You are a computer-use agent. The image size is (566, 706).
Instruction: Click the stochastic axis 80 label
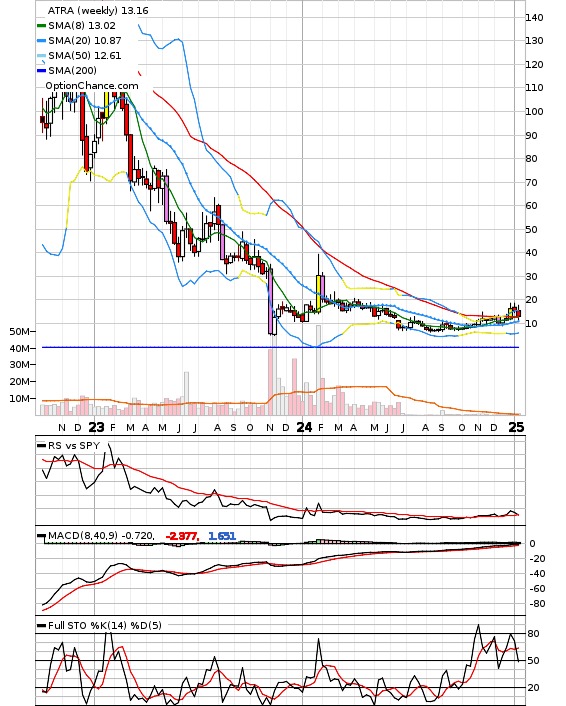click(x=533, y=634)
